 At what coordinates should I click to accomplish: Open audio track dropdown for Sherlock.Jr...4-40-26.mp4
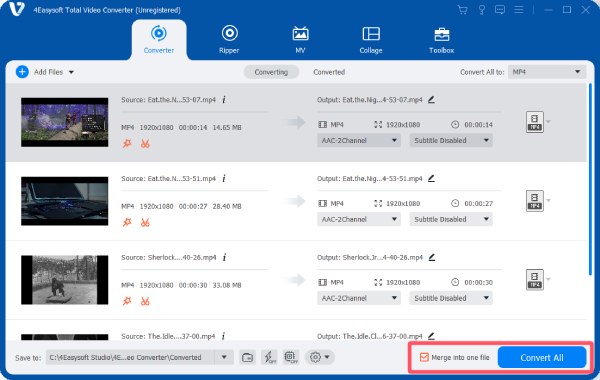[x=359, y=298]
